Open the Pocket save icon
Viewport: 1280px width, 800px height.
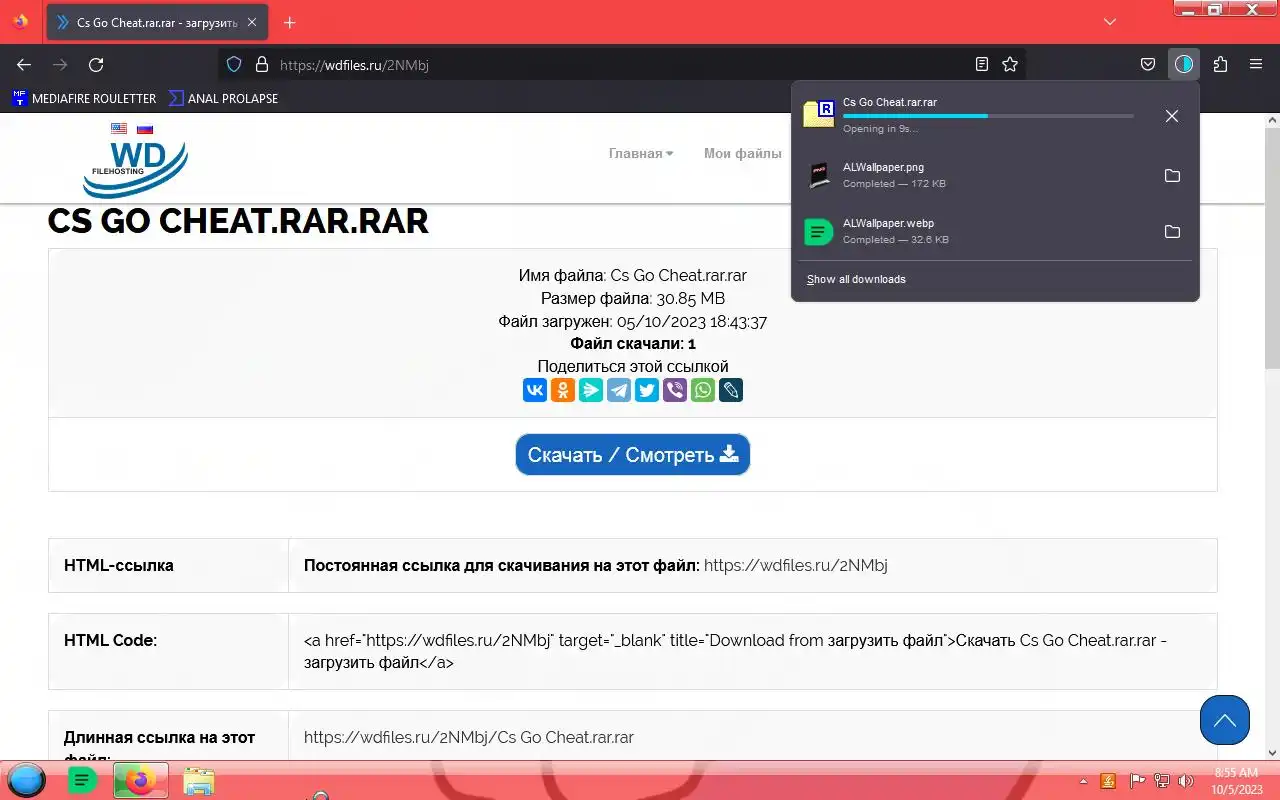point(1148,64)
